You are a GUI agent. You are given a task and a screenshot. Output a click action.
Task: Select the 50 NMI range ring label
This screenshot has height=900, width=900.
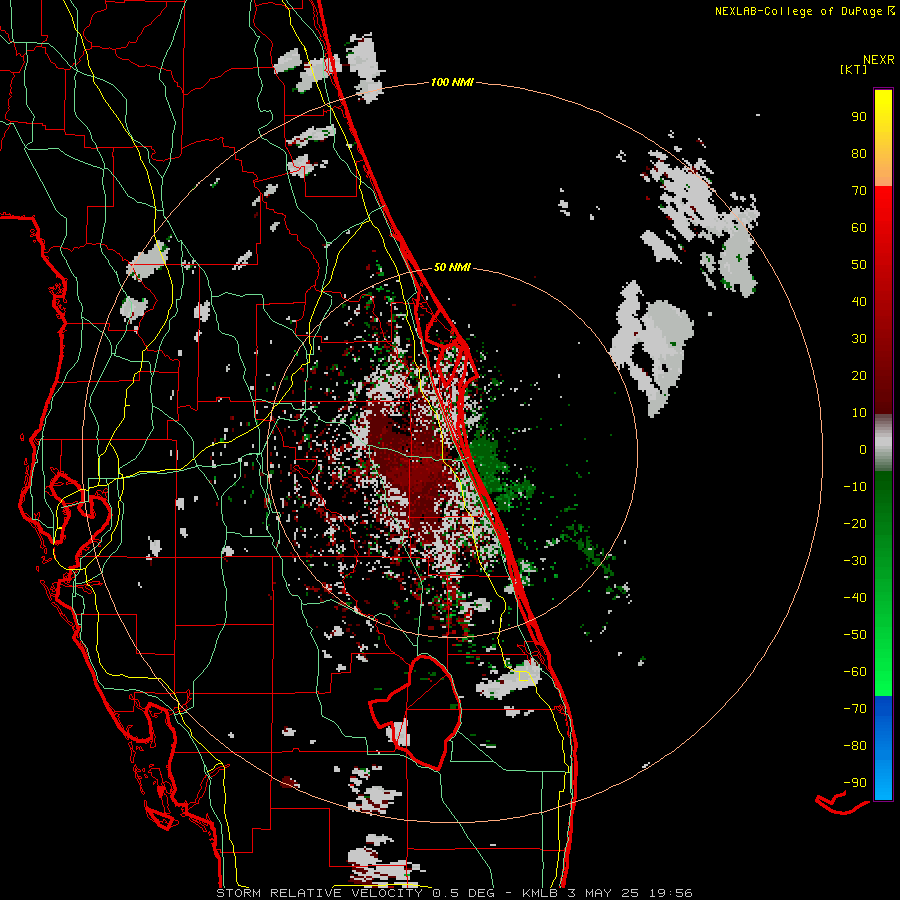(452, 267)
